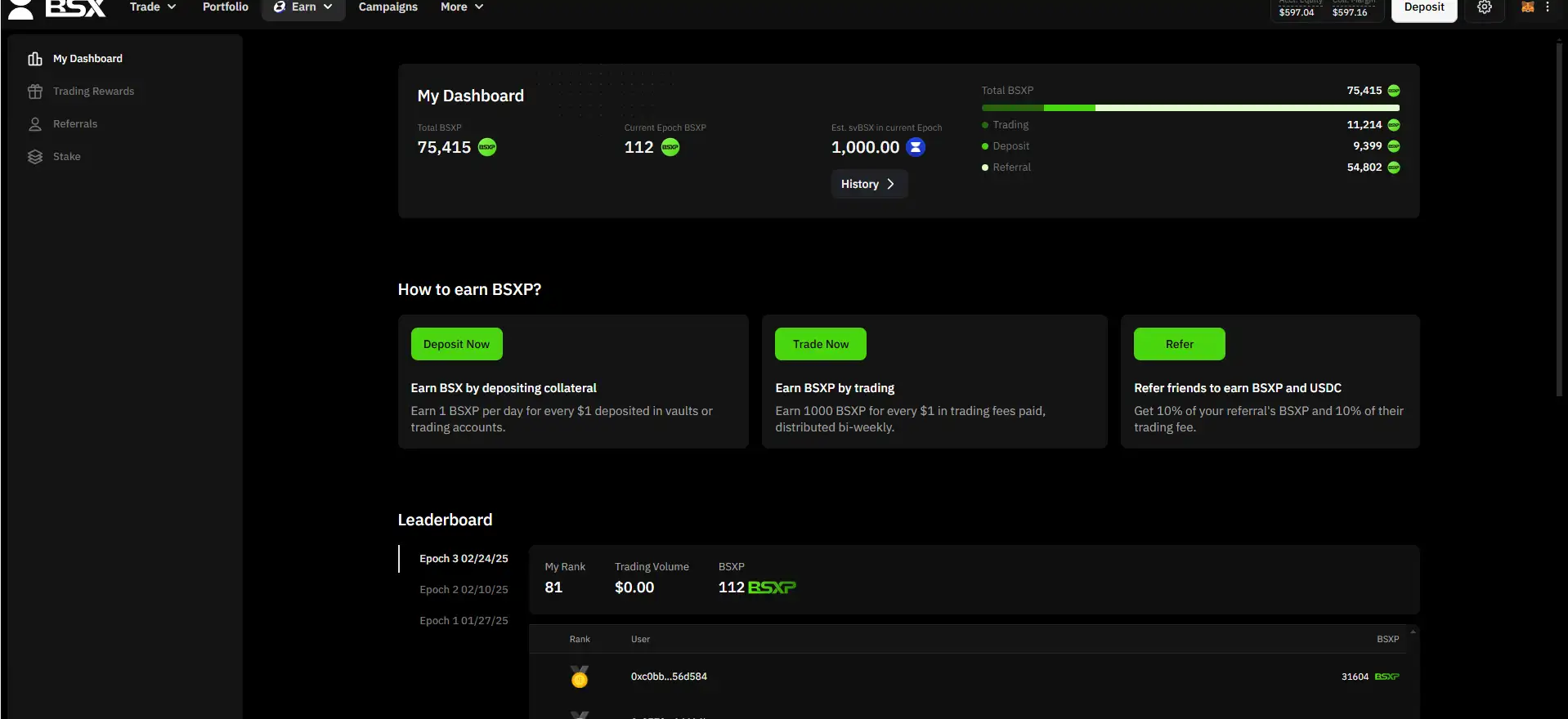1568x719 pixels.
Task: Click the My Dashboard sidebar icon
Action: pyautogui.click(x=35, y=59)
